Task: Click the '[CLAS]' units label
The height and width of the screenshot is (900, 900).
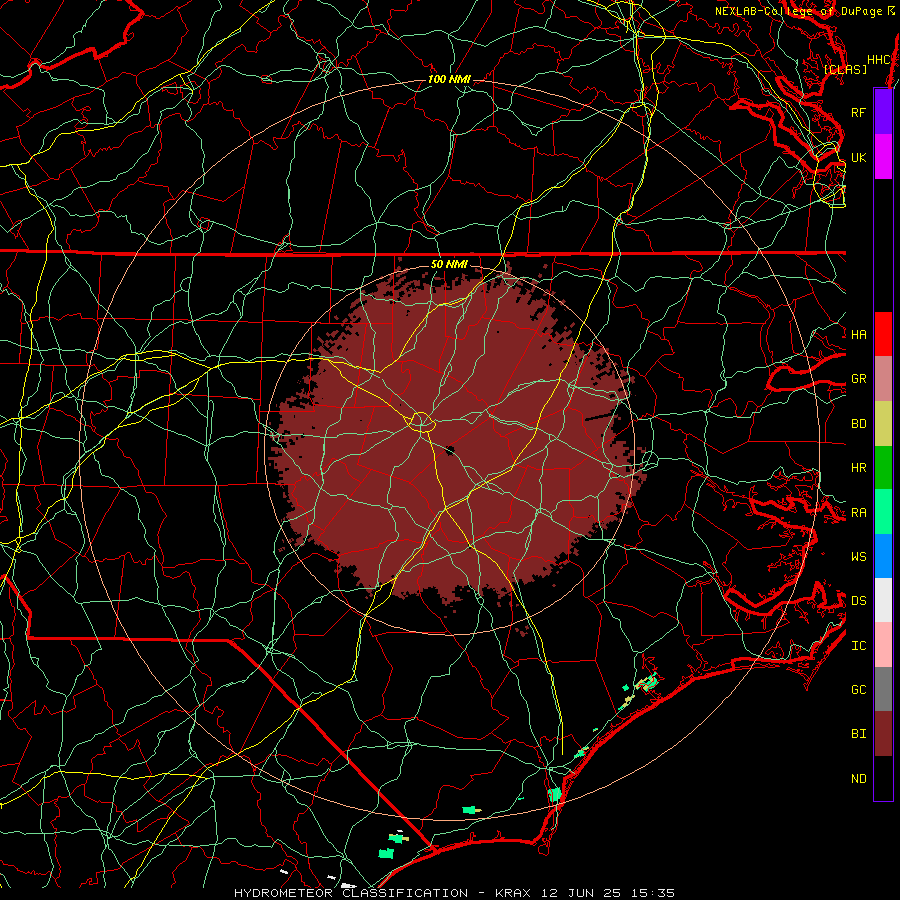Action: [845, 69]
